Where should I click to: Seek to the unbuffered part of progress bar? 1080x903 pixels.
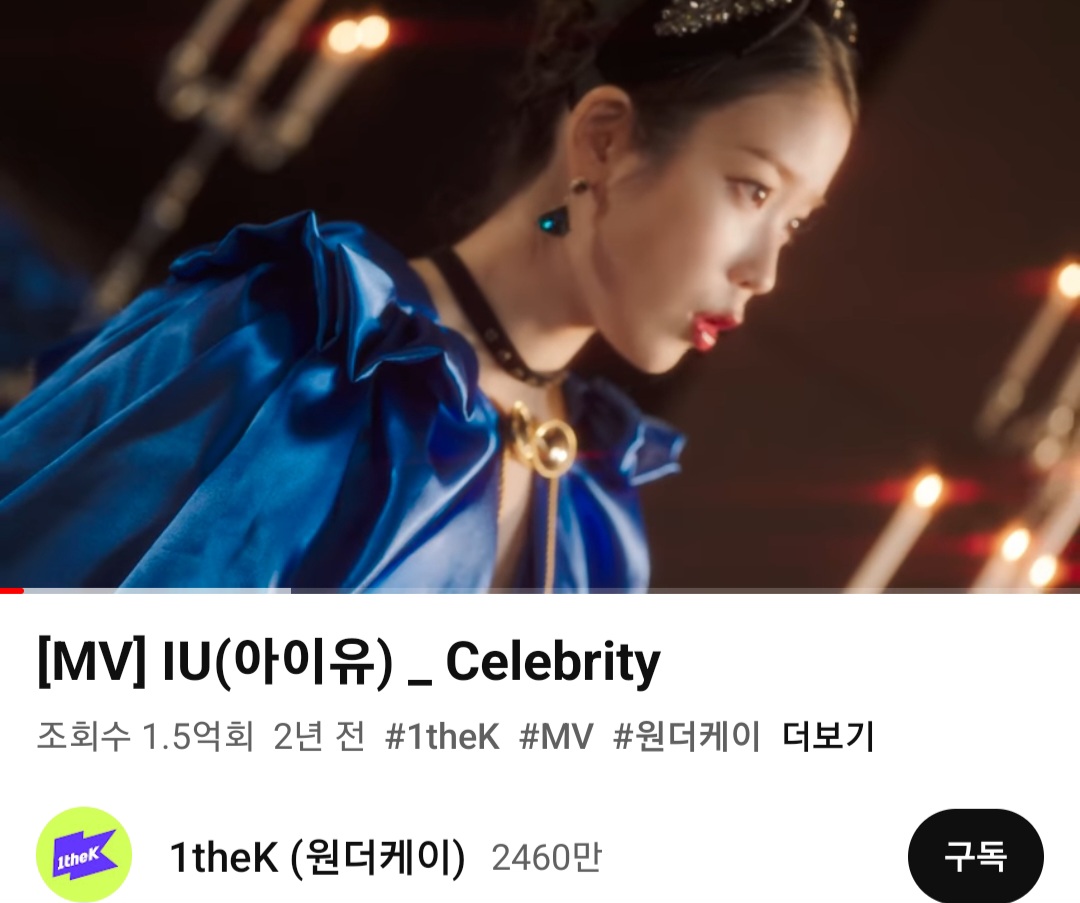[x=685, y=590]
